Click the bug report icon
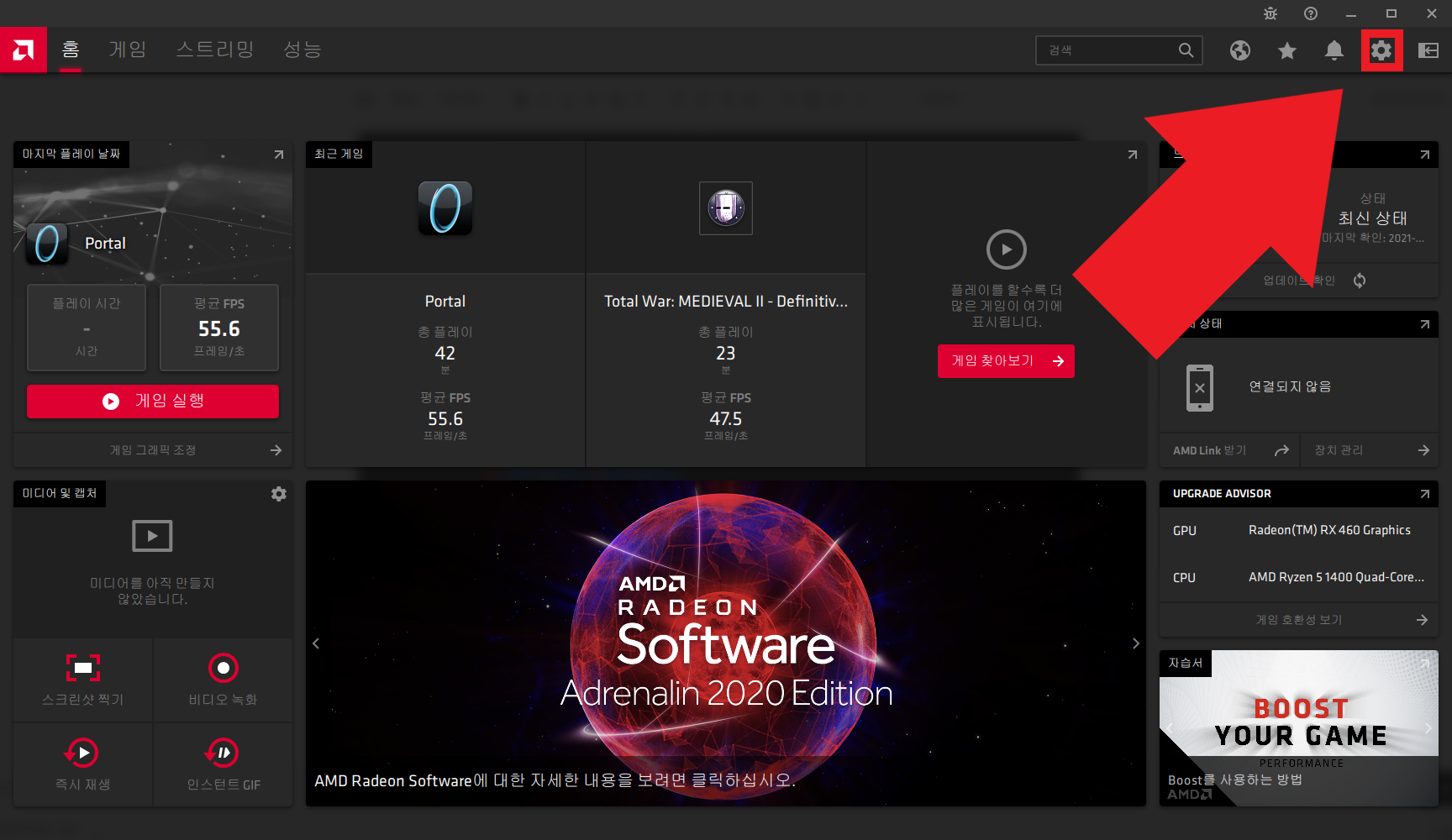Viewport: 1452px width, 840px height. point(1270,13)
